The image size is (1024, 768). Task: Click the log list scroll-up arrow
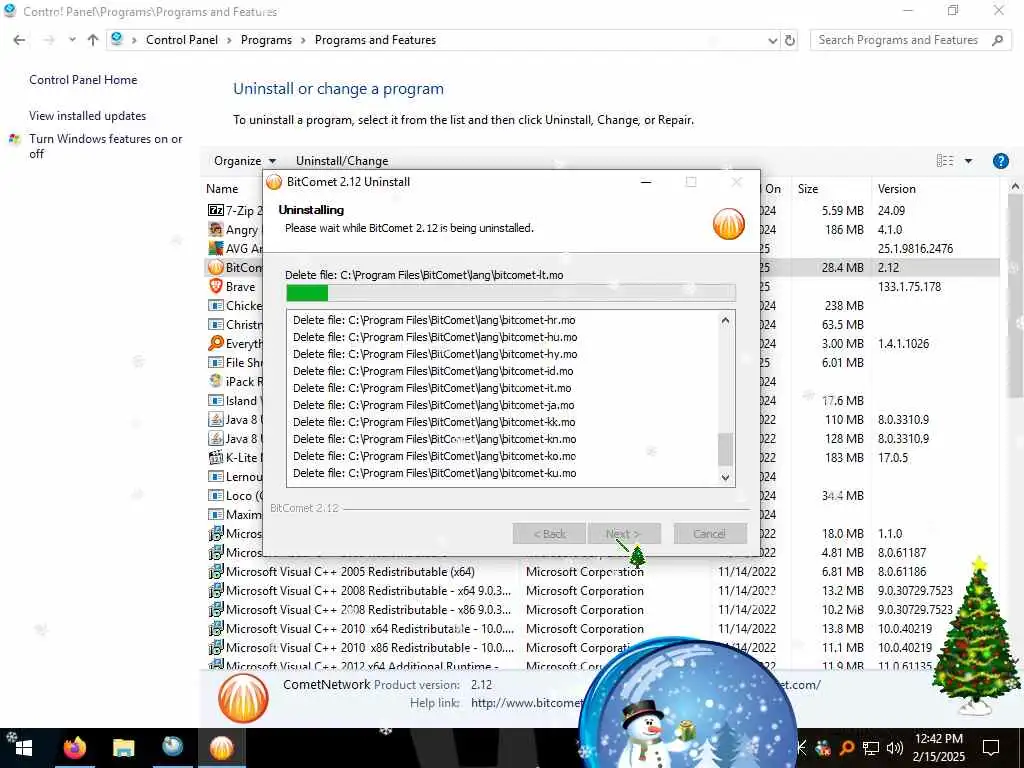pos(725,321)
